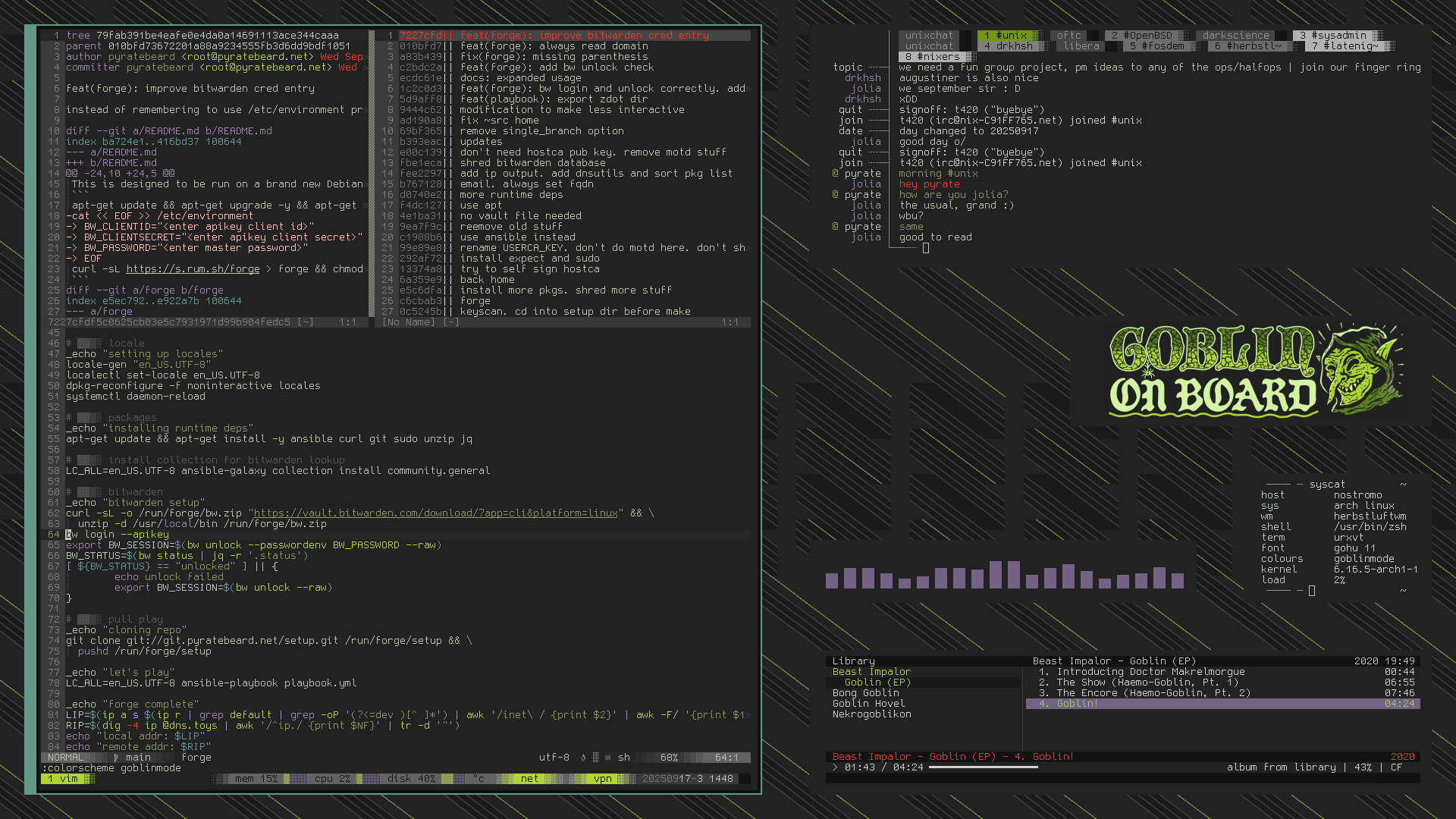Click the filetype icon before sh
The height and width of the screenshot is (819, 1456).
(607, 758)
